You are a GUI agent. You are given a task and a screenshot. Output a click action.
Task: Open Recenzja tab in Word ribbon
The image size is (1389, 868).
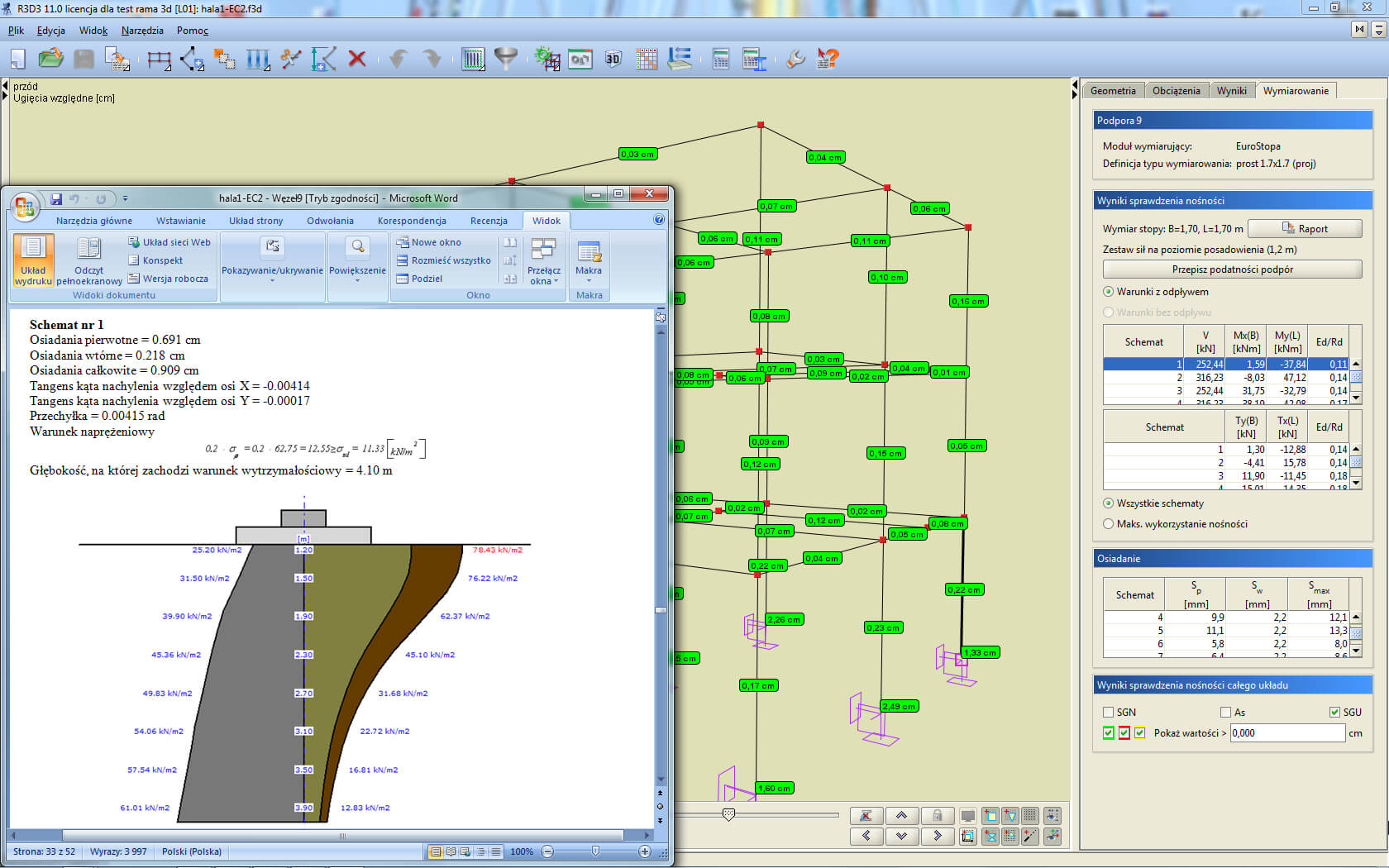[x=489, y=221]
